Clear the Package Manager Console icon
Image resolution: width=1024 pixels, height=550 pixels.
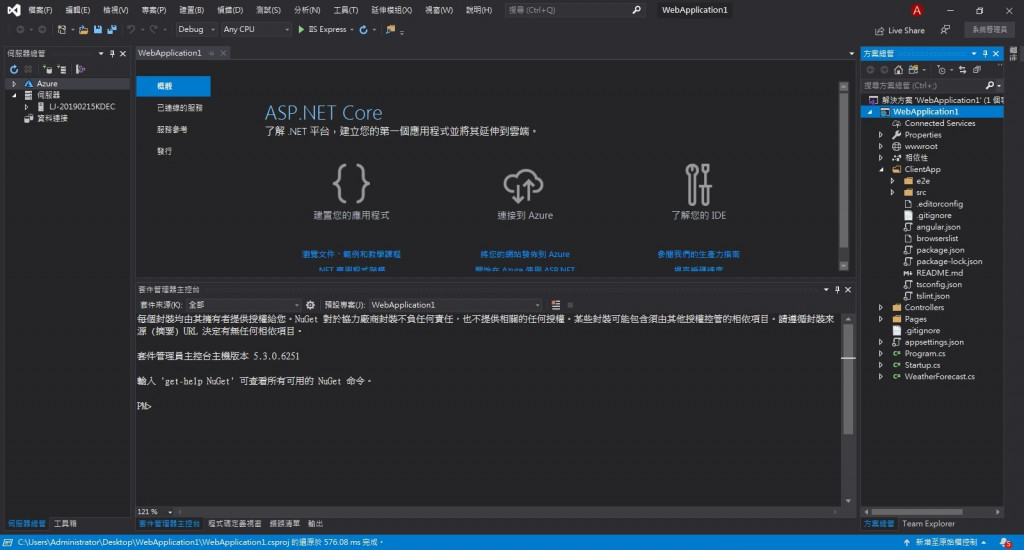pos(556,305)
